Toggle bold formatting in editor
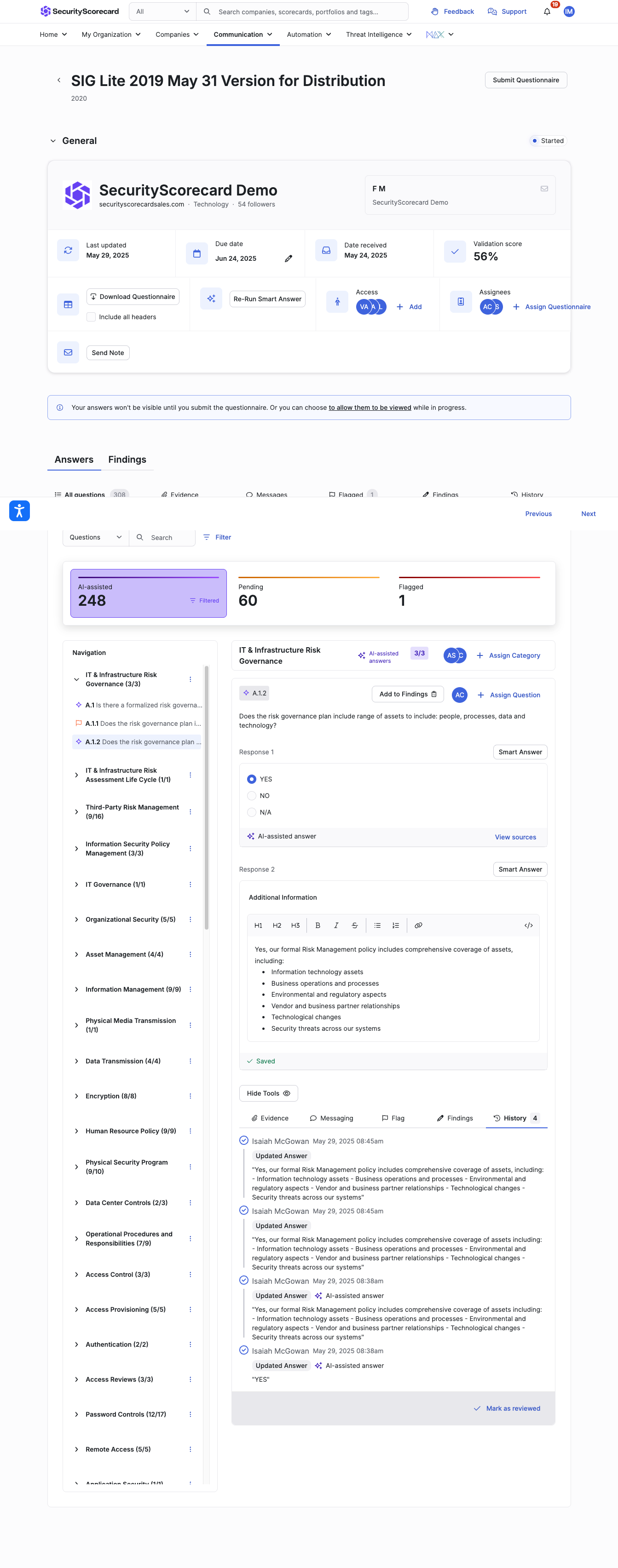 tap(317, 925)
